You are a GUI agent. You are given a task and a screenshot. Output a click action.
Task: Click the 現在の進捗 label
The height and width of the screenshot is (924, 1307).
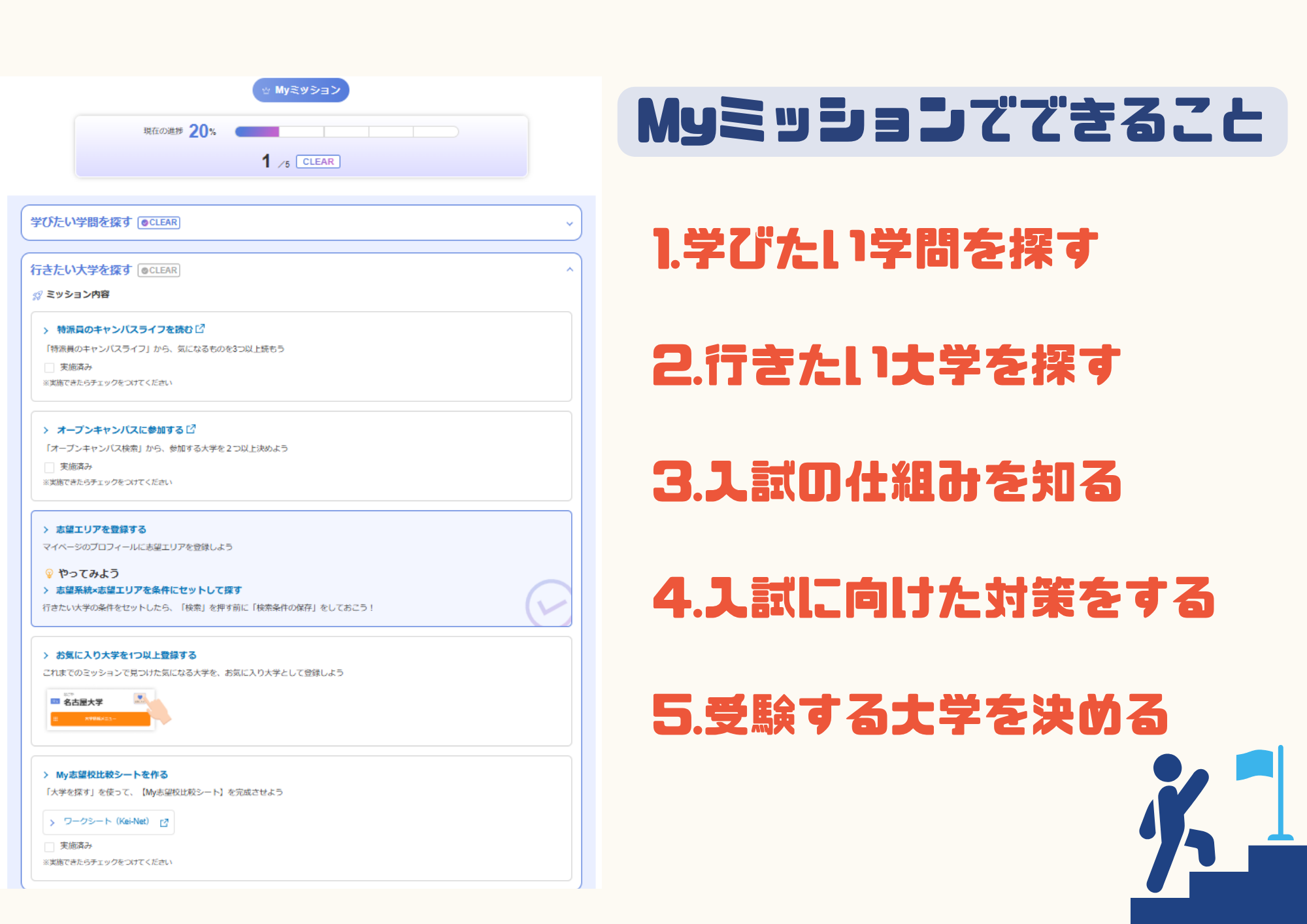[163, 131]
